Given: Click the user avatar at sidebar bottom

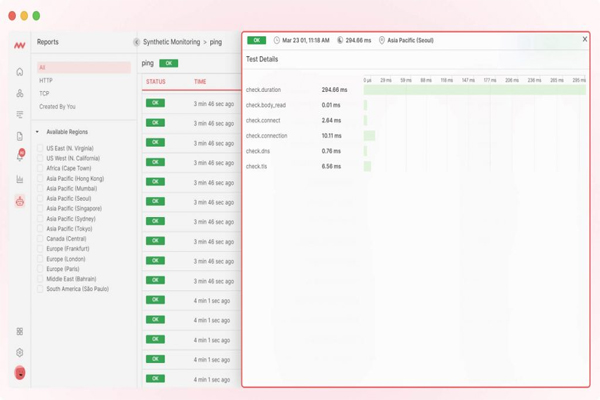Looking at the screenshot, I should point(20,373).
